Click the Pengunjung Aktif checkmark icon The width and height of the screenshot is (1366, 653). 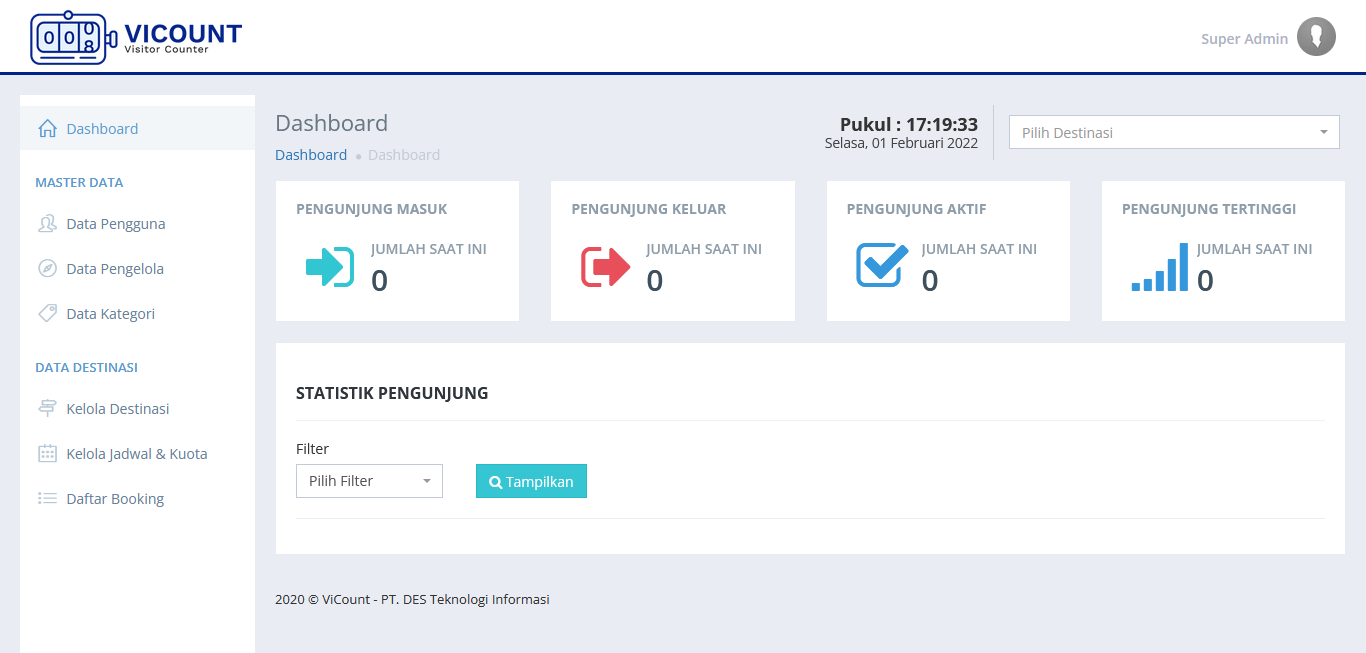coord(881,266)
